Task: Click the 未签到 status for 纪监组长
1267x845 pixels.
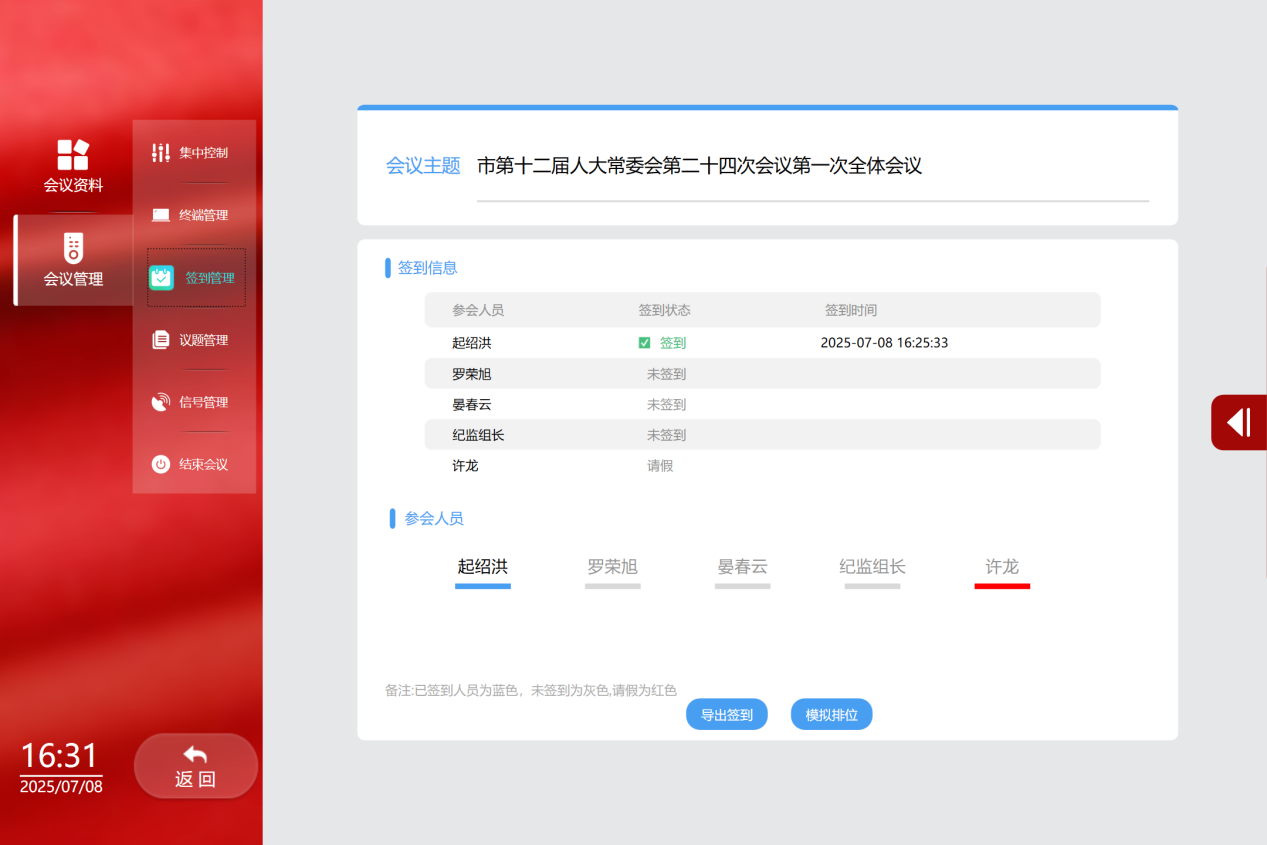Action: pos(667,435)
